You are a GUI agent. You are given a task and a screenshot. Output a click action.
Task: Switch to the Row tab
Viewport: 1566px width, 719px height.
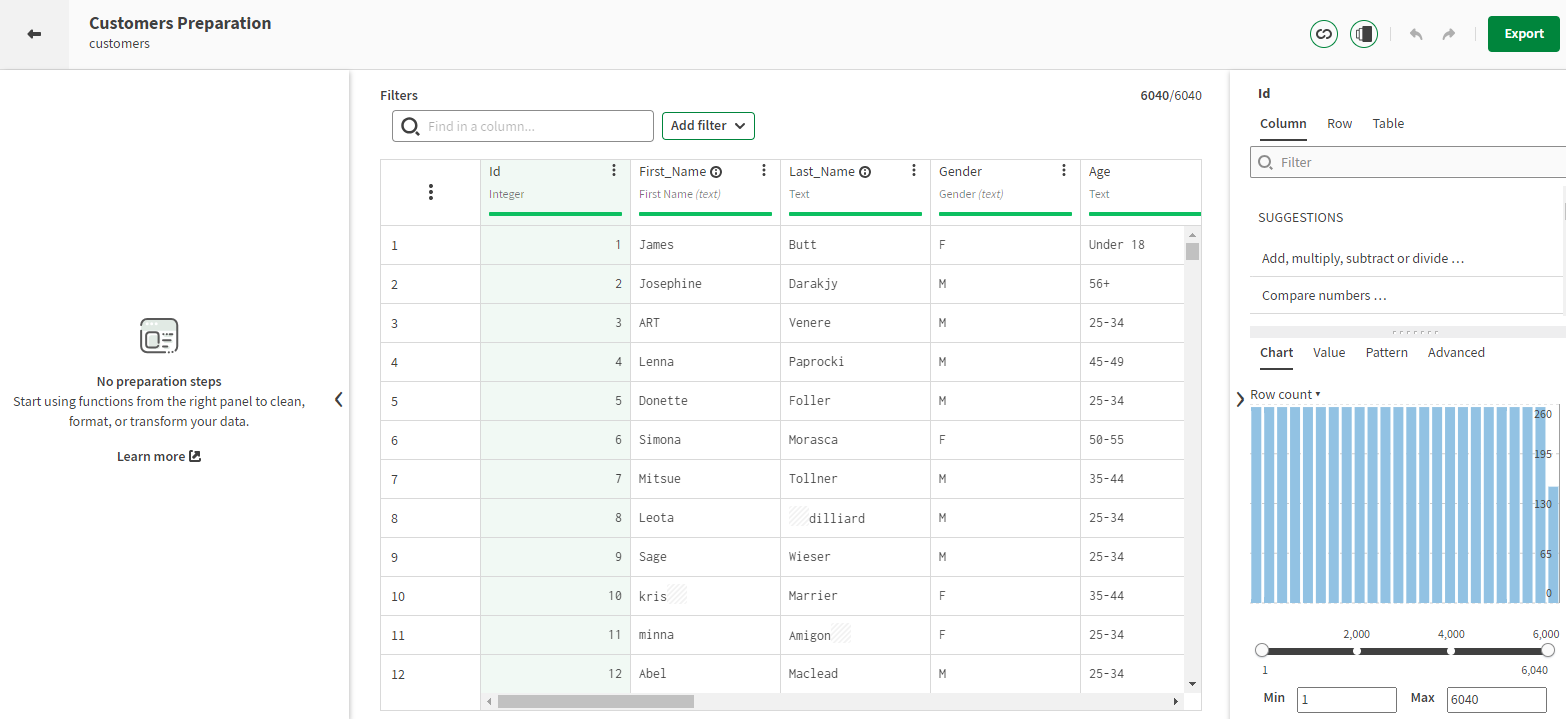[1339, 124]
